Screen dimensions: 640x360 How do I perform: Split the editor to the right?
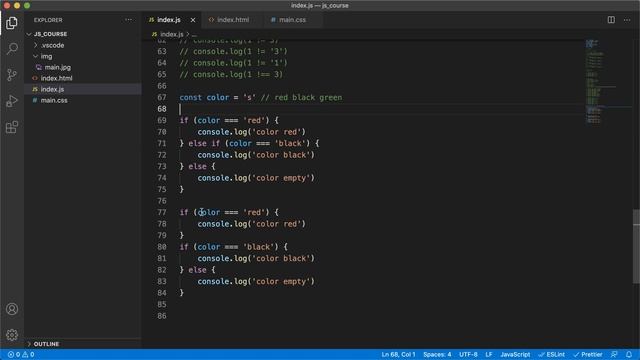(611, 20)
